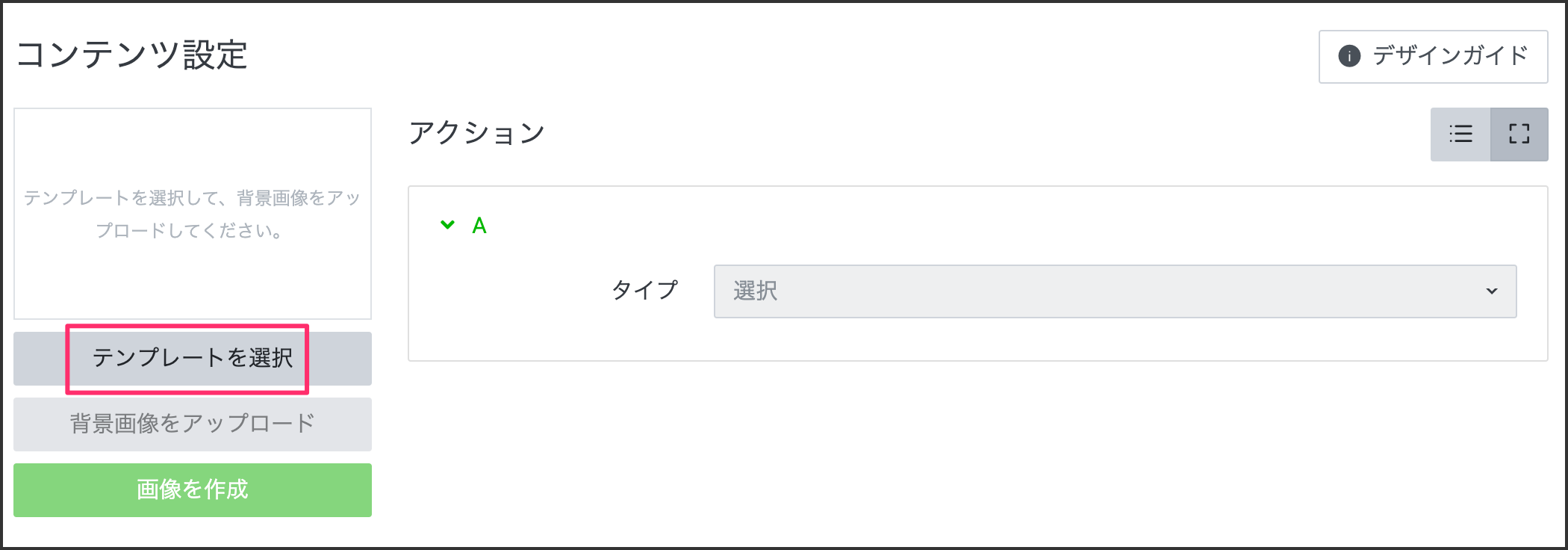Click the 選択 placeholder text
Image resolution: width=1568 pixels, height=550 pixels.
(x=756, y=291)
